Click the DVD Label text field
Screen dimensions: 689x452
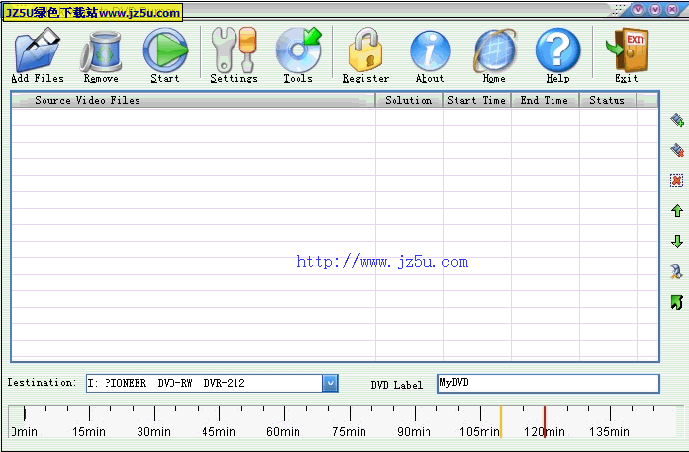[x=548, y=384]
